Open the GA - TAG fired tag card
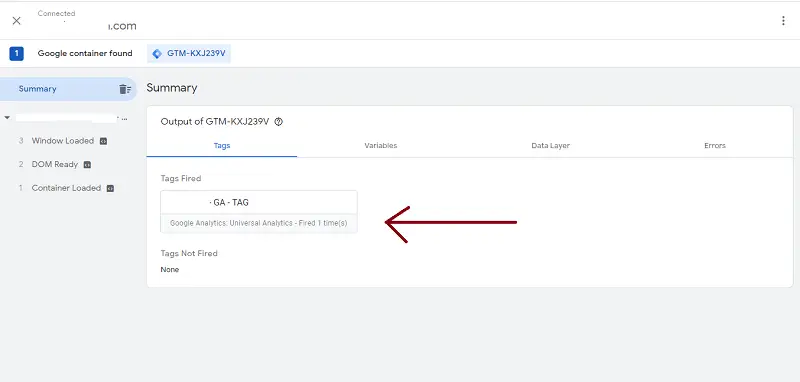The height and width of the screenshot is (382, 800). 259,212
